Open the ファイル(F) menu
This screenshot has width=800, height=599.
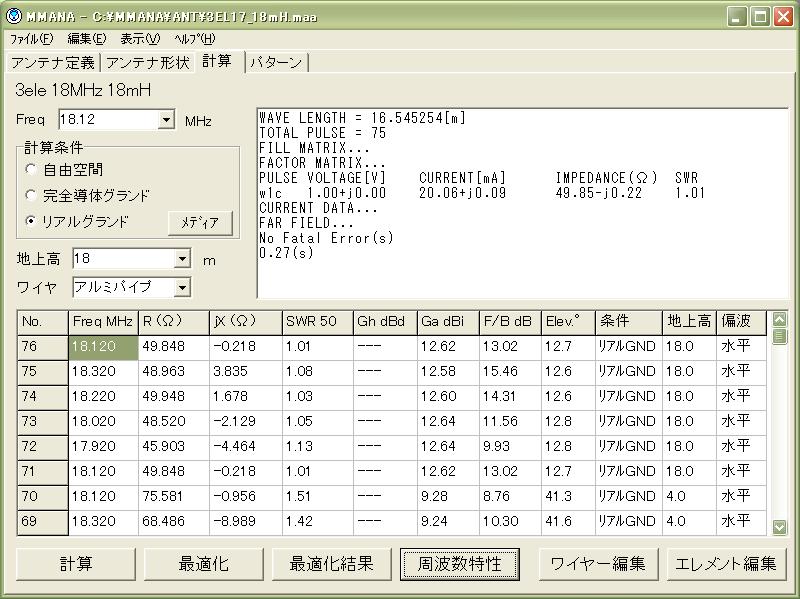(x=32, y=39)
